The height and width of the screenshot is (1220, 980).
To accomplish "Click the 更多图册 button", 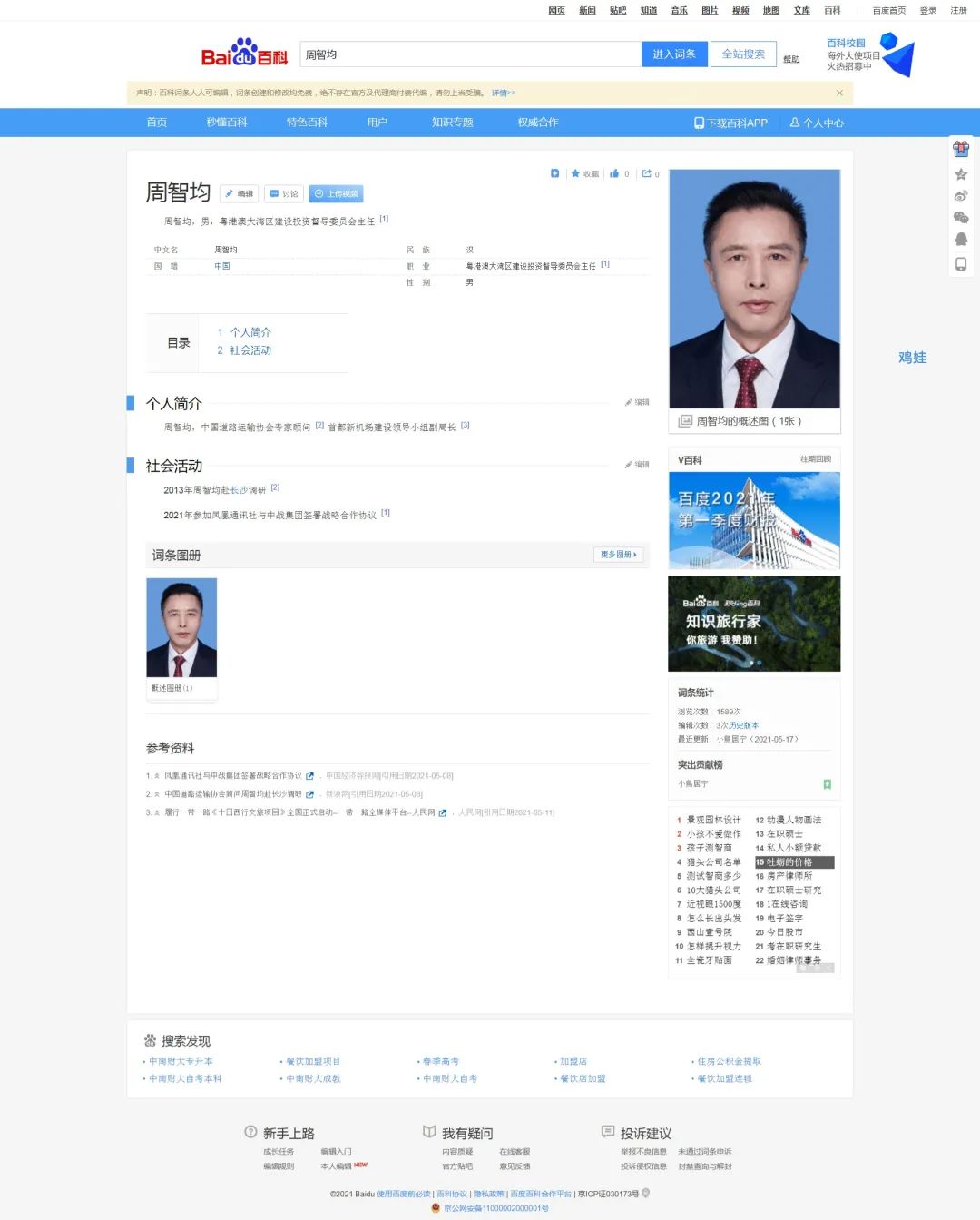I will pyautogui.click(x=619, y=555).
